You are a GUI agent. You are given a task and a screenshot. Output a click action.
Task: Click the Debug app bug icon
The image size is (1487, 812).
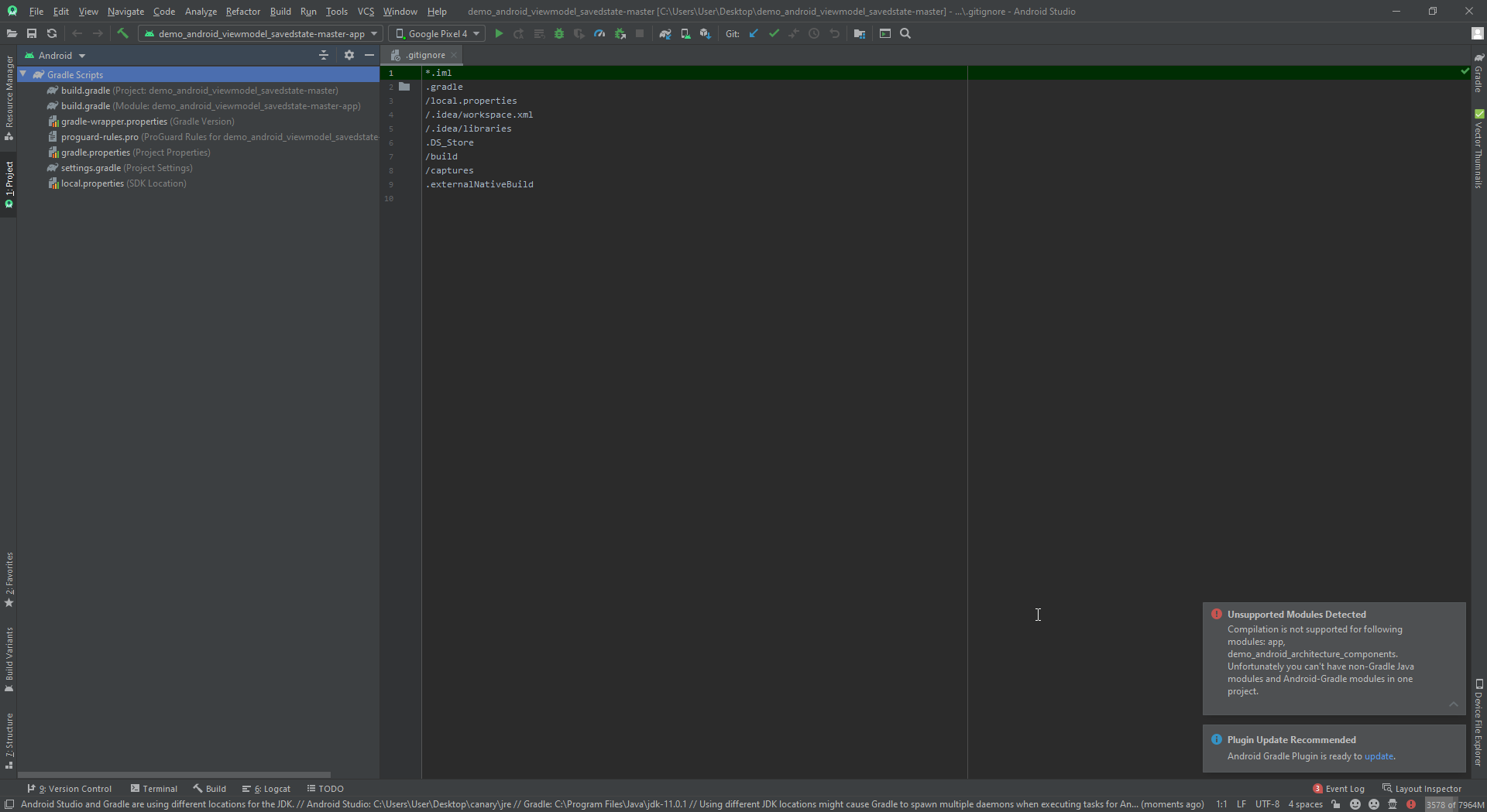click(x=559, y=33)
